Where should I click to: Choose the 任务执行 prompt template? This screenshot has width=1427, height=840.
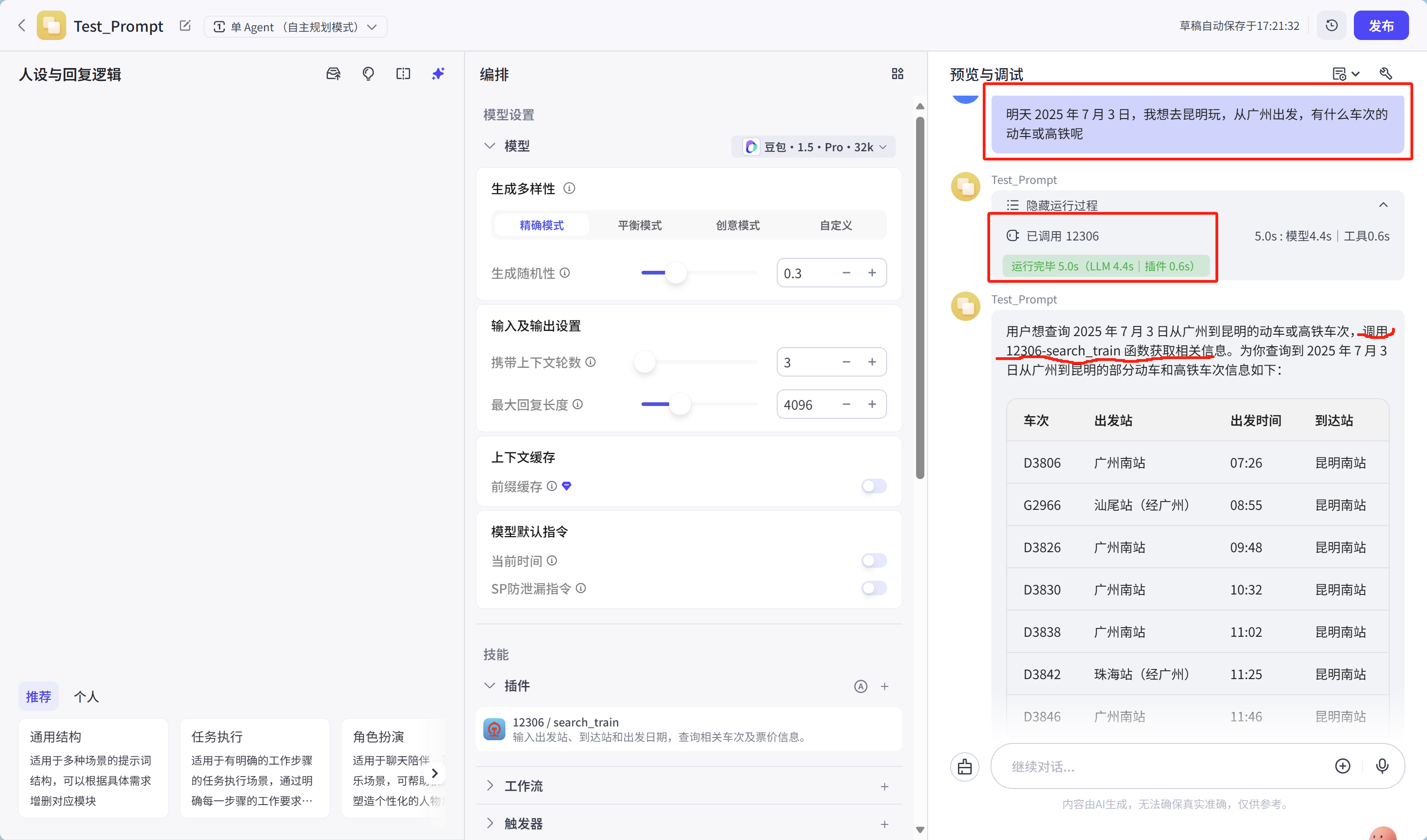click(x=255, y=768)
